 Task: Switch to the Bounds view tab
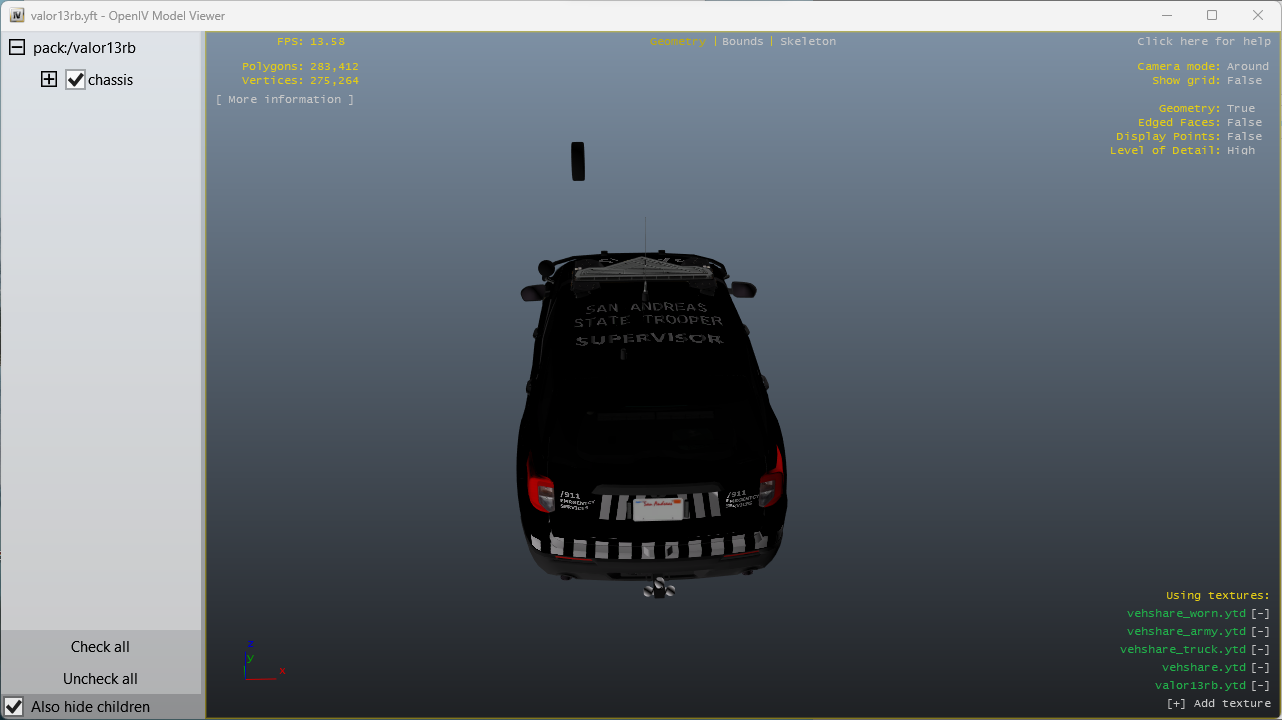pos(742,42)
